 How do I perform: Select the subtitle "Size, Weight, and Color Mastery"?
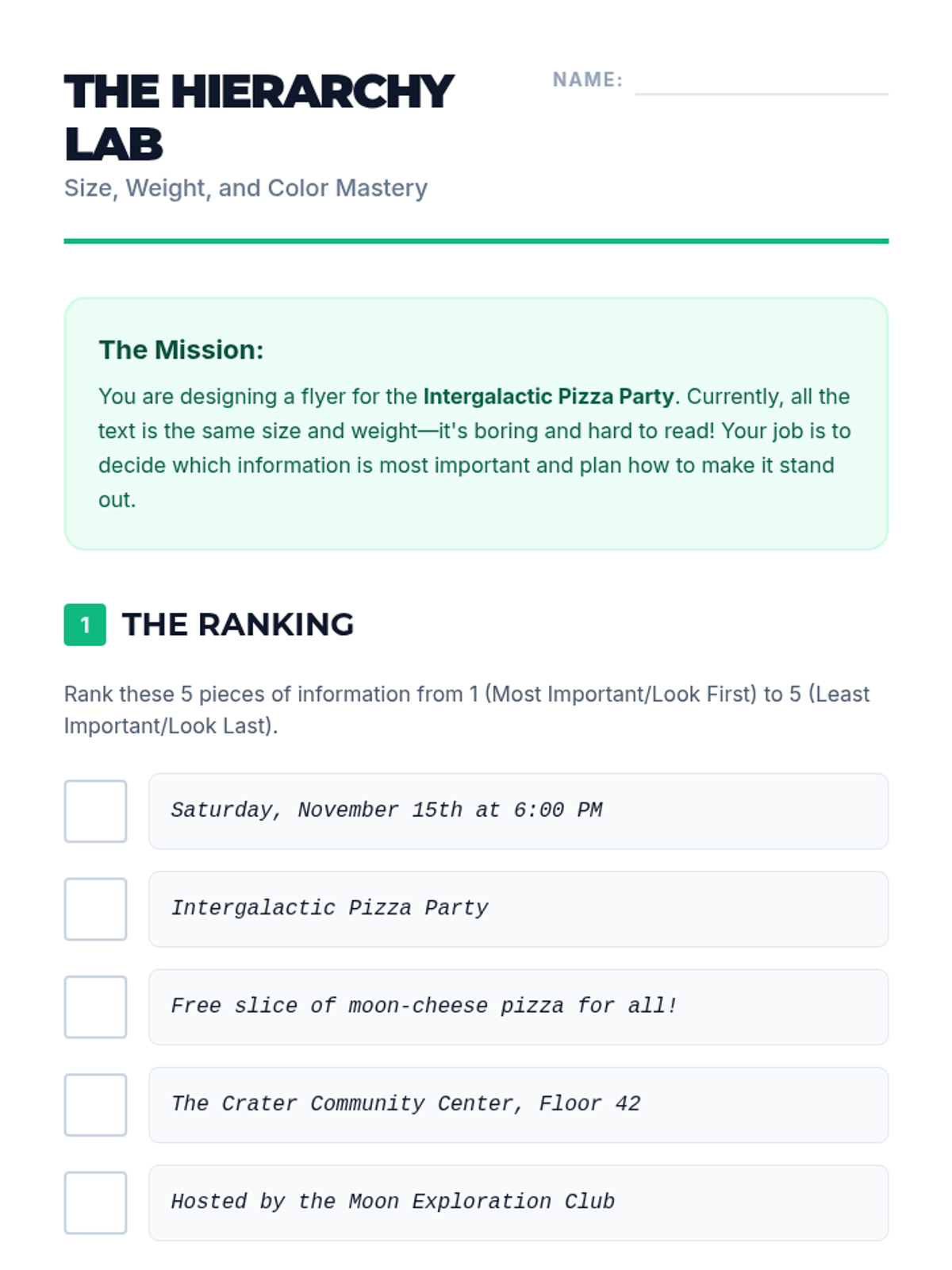tap(246, 188)
